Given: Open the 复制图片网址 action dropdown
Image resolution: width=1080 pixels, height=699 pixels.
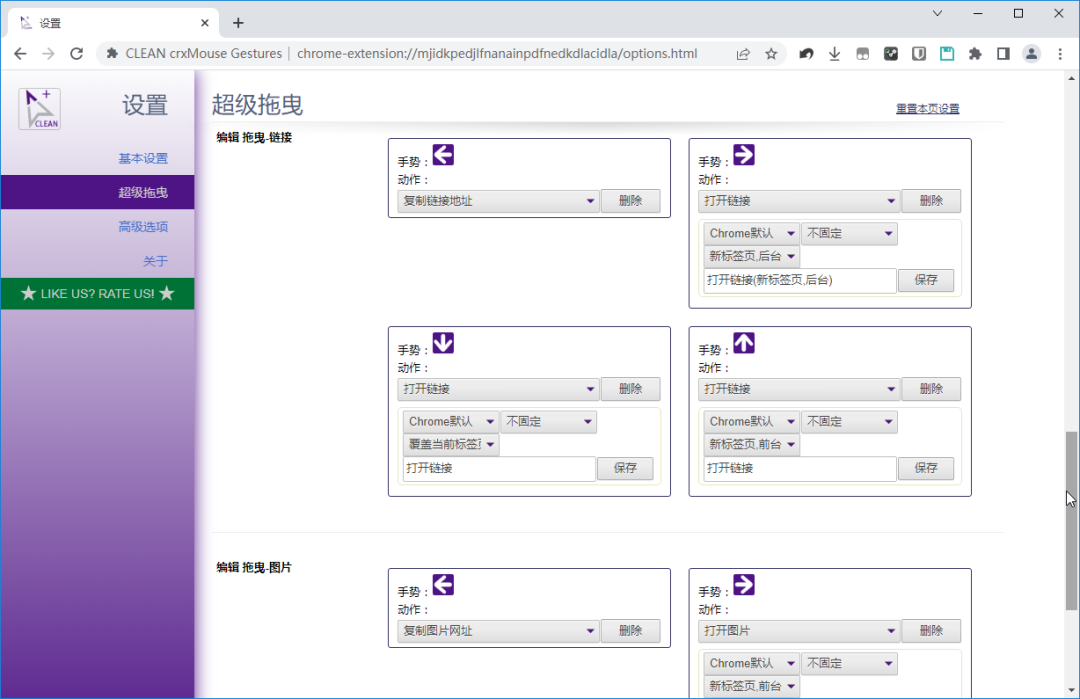Looking at the screenshot, I should pyautogui.click(x=498, y=631).
